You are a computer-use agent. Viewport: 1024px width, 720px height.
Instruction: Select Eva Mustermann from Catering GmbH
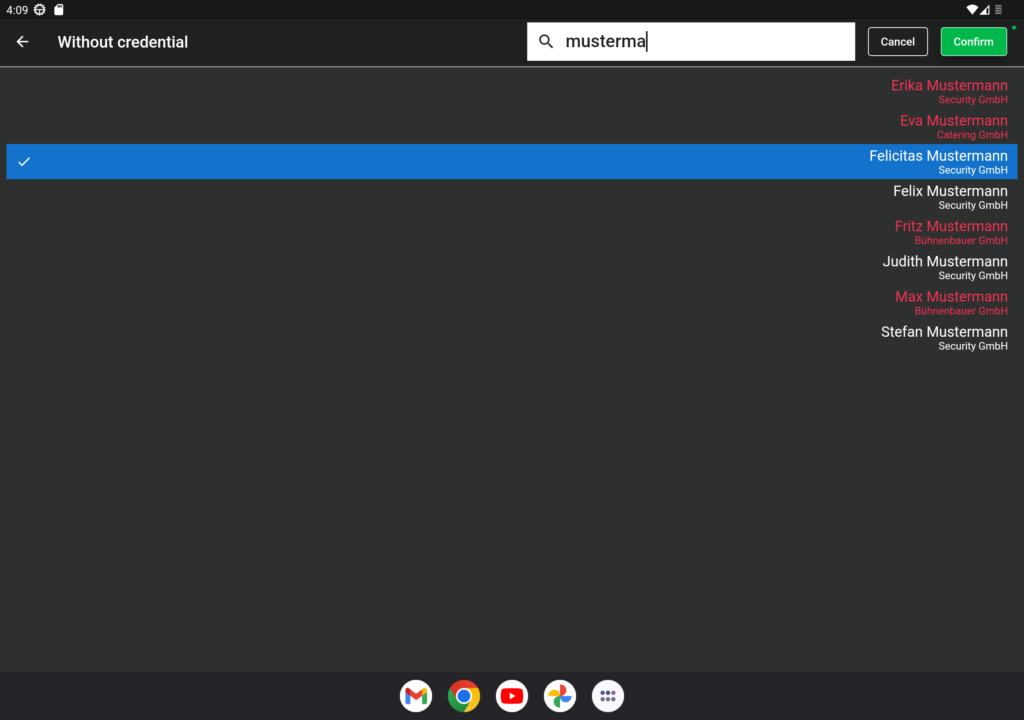coord(512,127)
